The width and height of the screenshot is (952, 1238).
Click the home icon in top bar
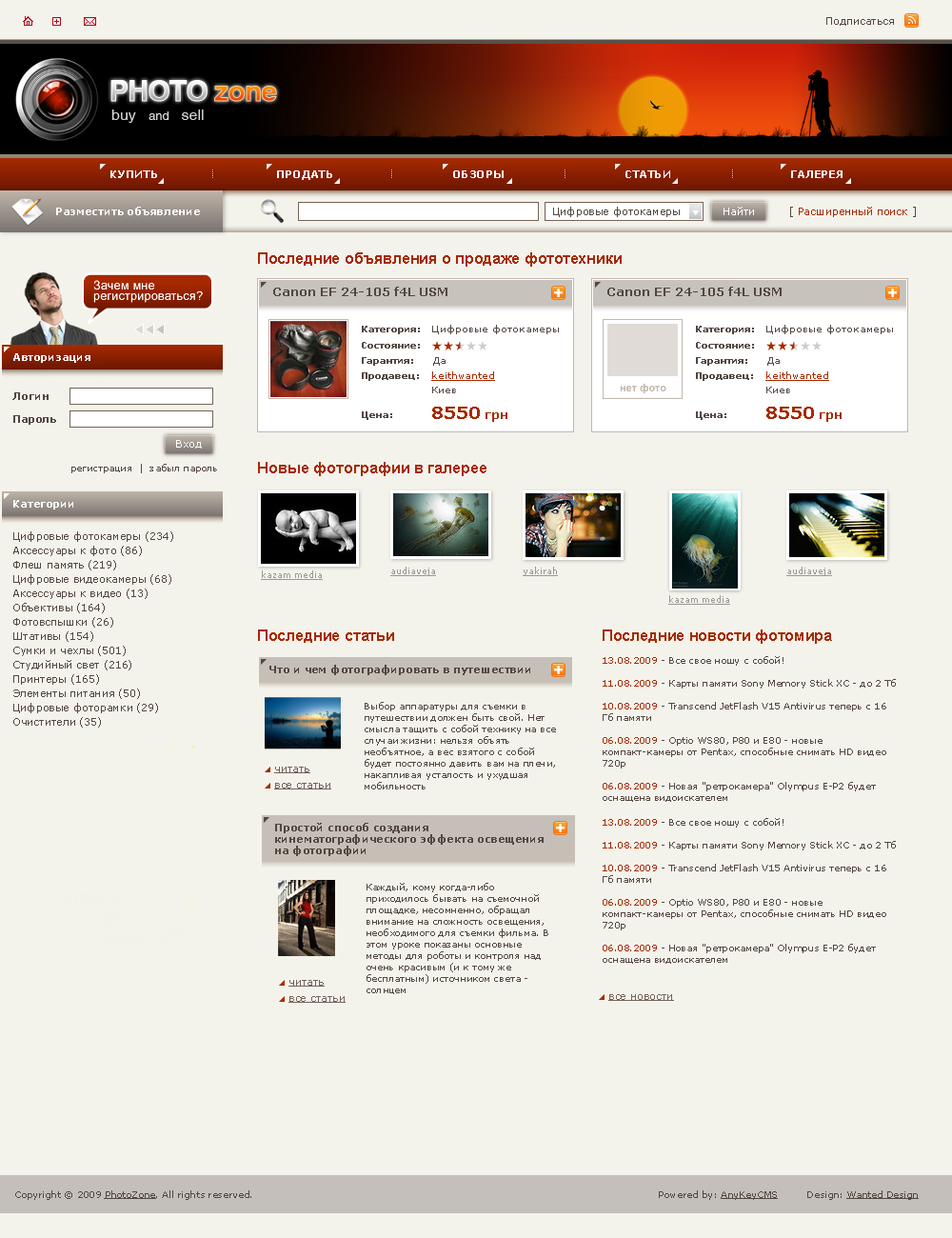[x=28, y=21]
